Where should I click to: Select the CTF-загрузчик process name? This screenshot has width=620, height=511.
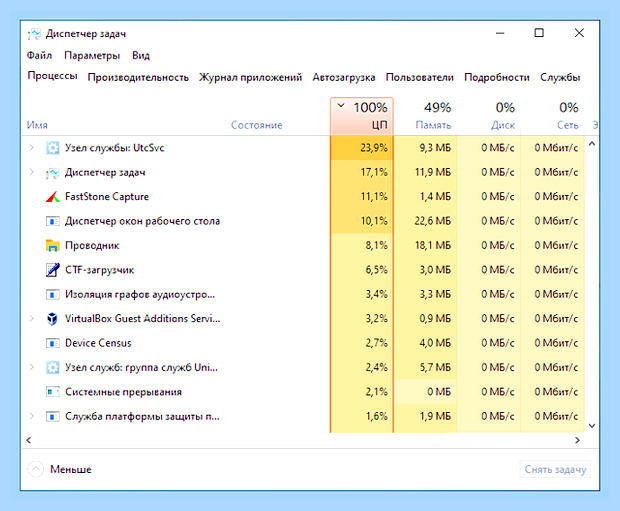coord(100,270)
